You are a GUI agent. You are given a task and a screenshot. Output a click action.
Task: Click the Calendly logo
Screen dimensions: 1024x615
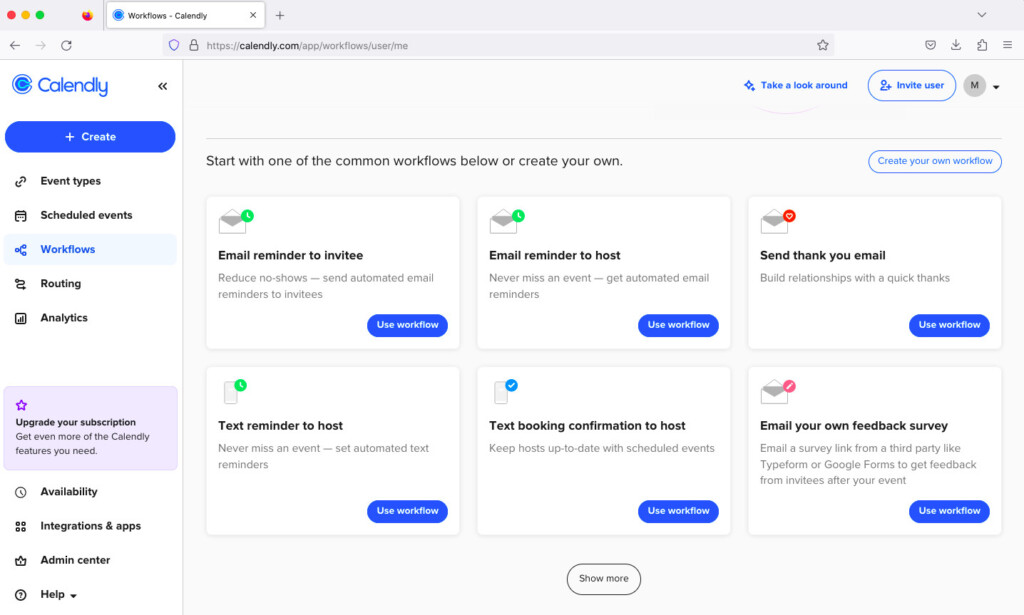point(60,86)
